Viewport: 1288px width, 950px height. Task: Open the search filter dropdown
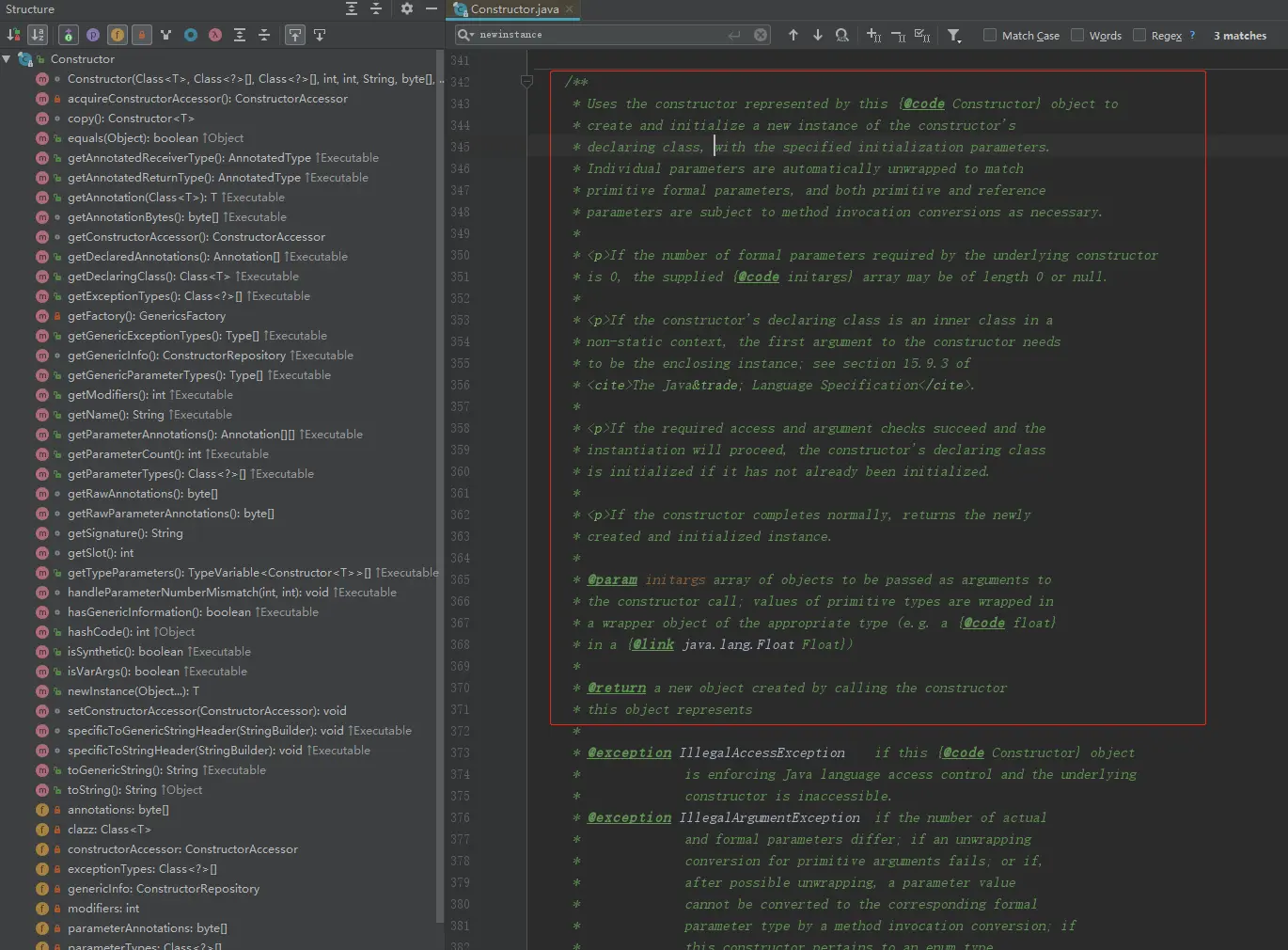[954, 36]
